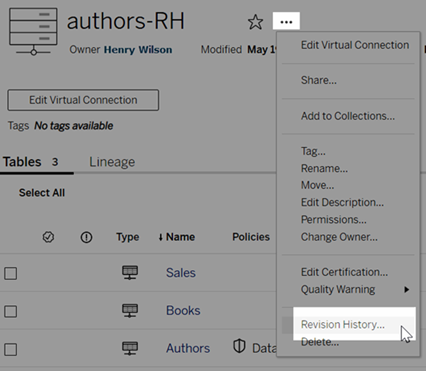Open owner Henry Wilson's profile link
Viewport: 426px width, 371px height.
tap(138, 50)
